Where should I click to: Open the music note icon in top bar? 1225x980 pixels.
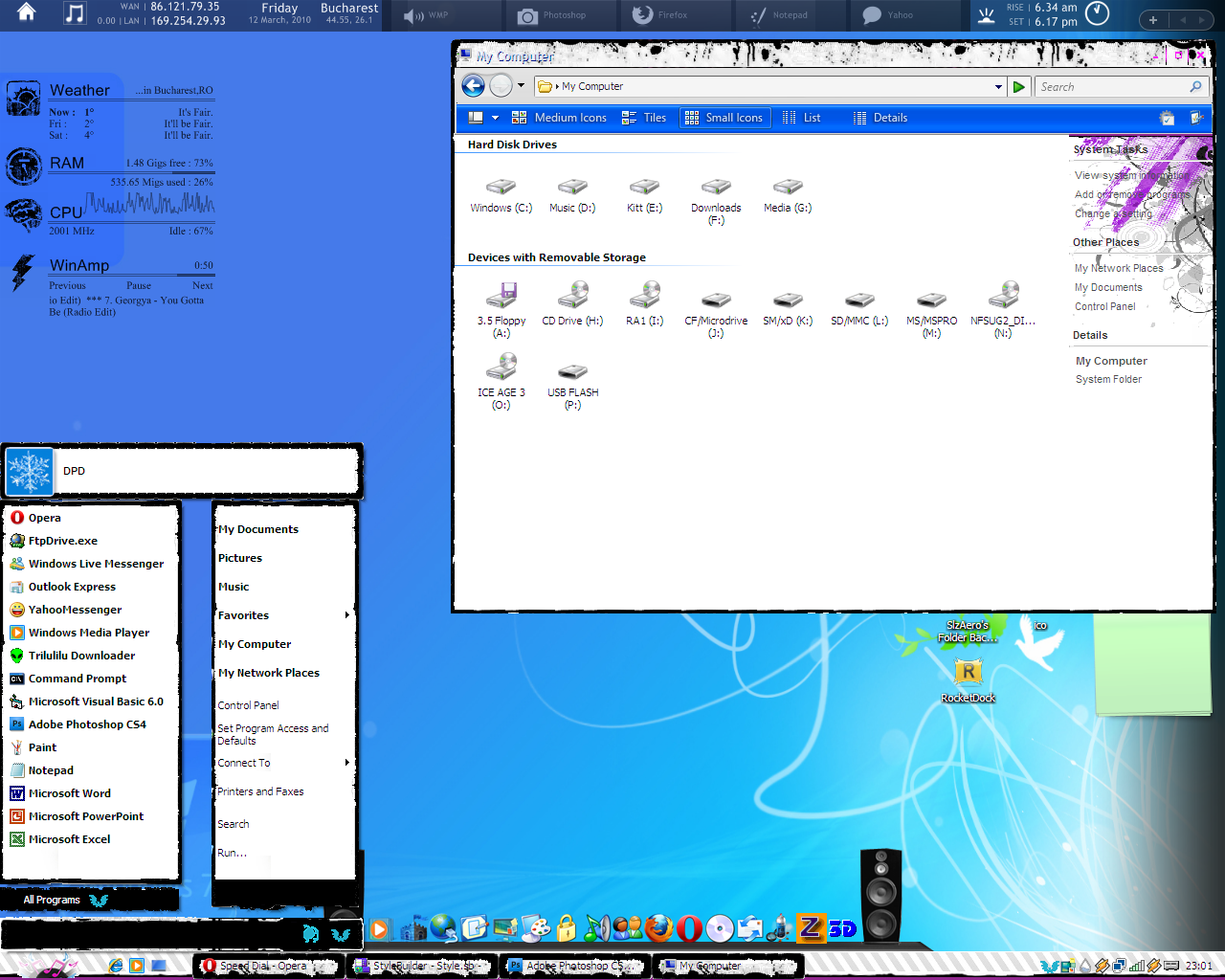(x=75, y=13)
